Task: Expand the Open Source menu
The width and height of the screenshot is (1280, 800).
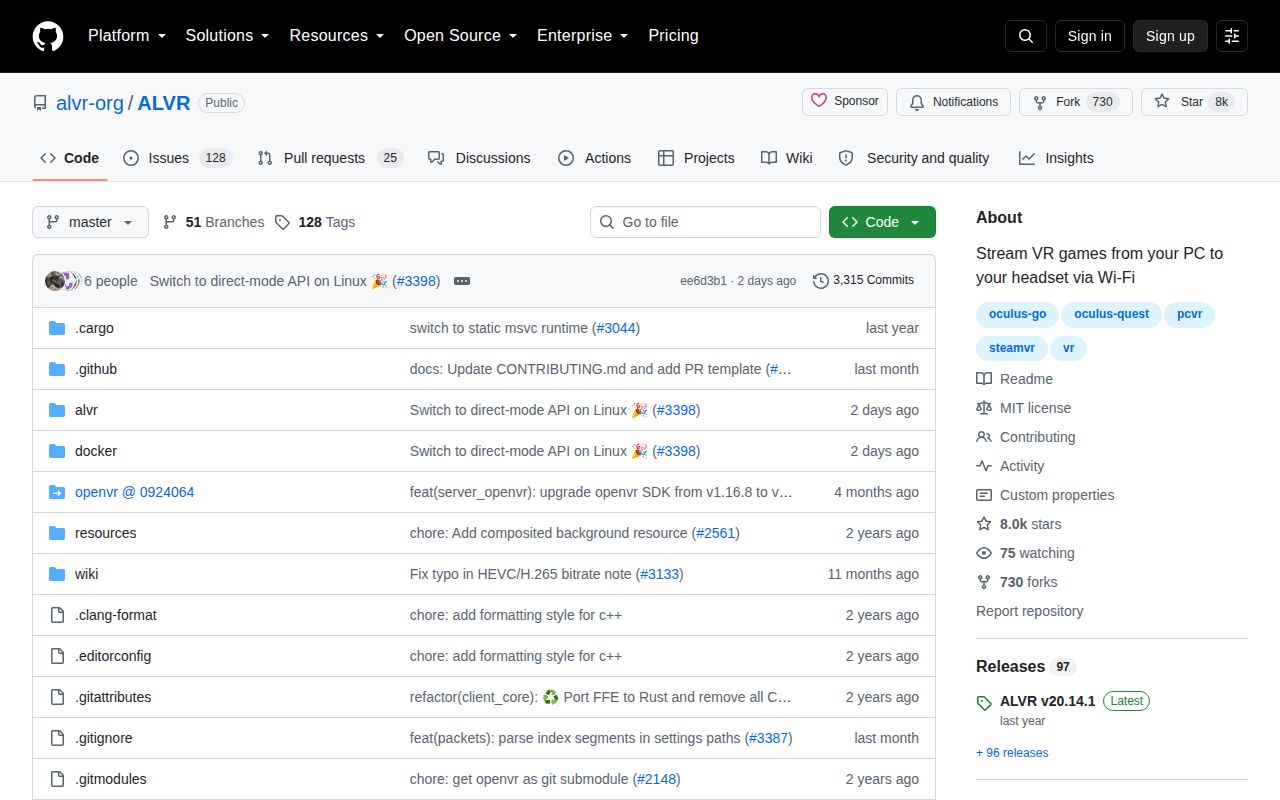Action: [x=461, y=36]
